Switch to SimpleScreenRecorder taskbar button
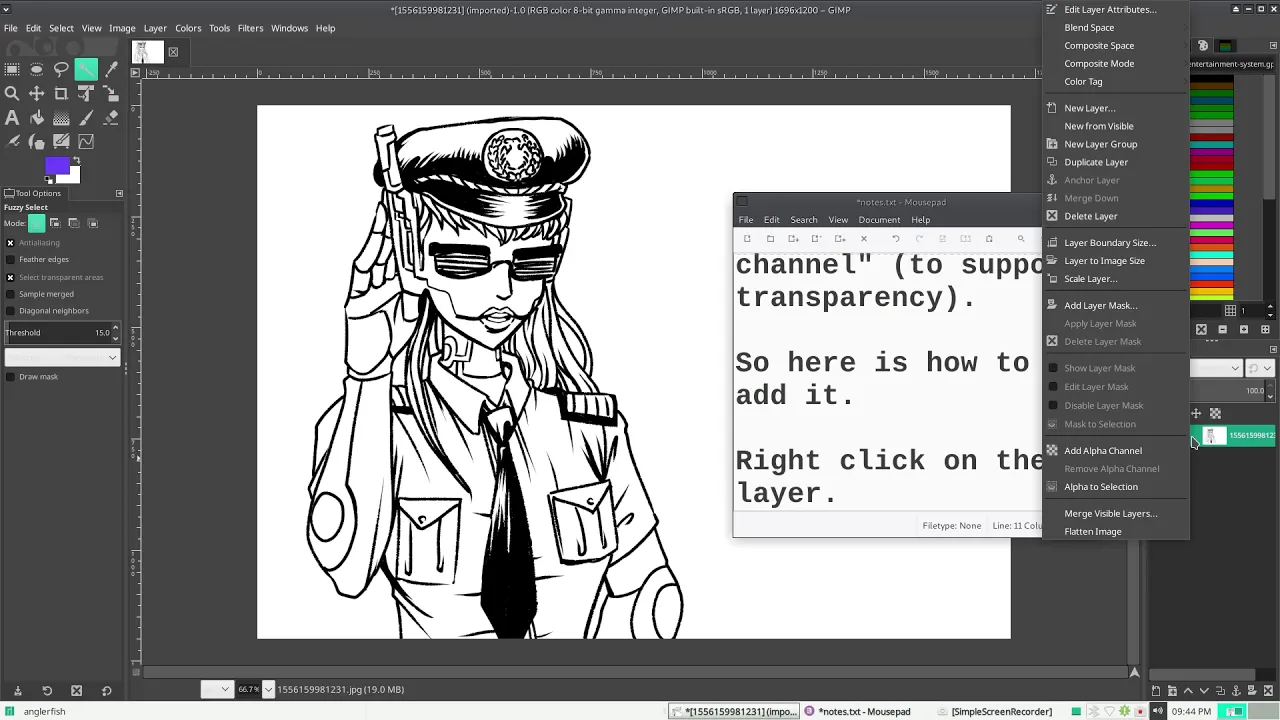 tap(1001, 712)
